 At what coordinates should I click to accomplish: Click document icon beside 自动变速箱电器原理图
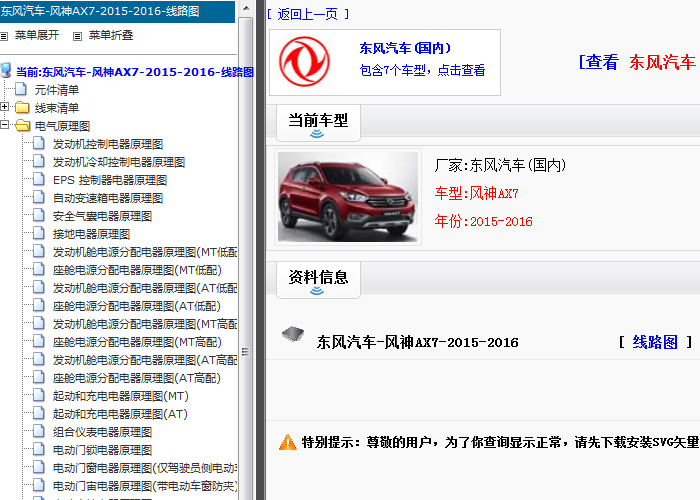pyautogui.click(x=39, y=197)
